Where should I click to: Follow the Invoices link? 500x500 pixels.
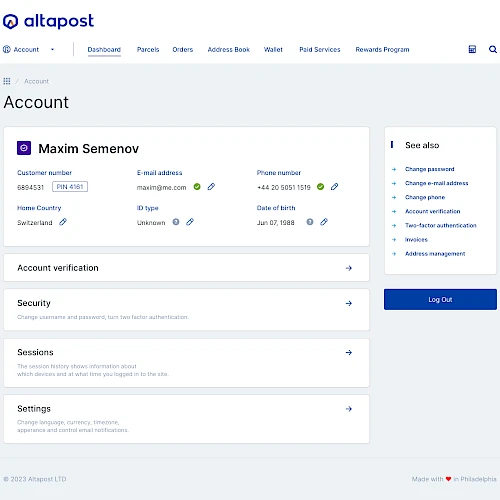416,239
